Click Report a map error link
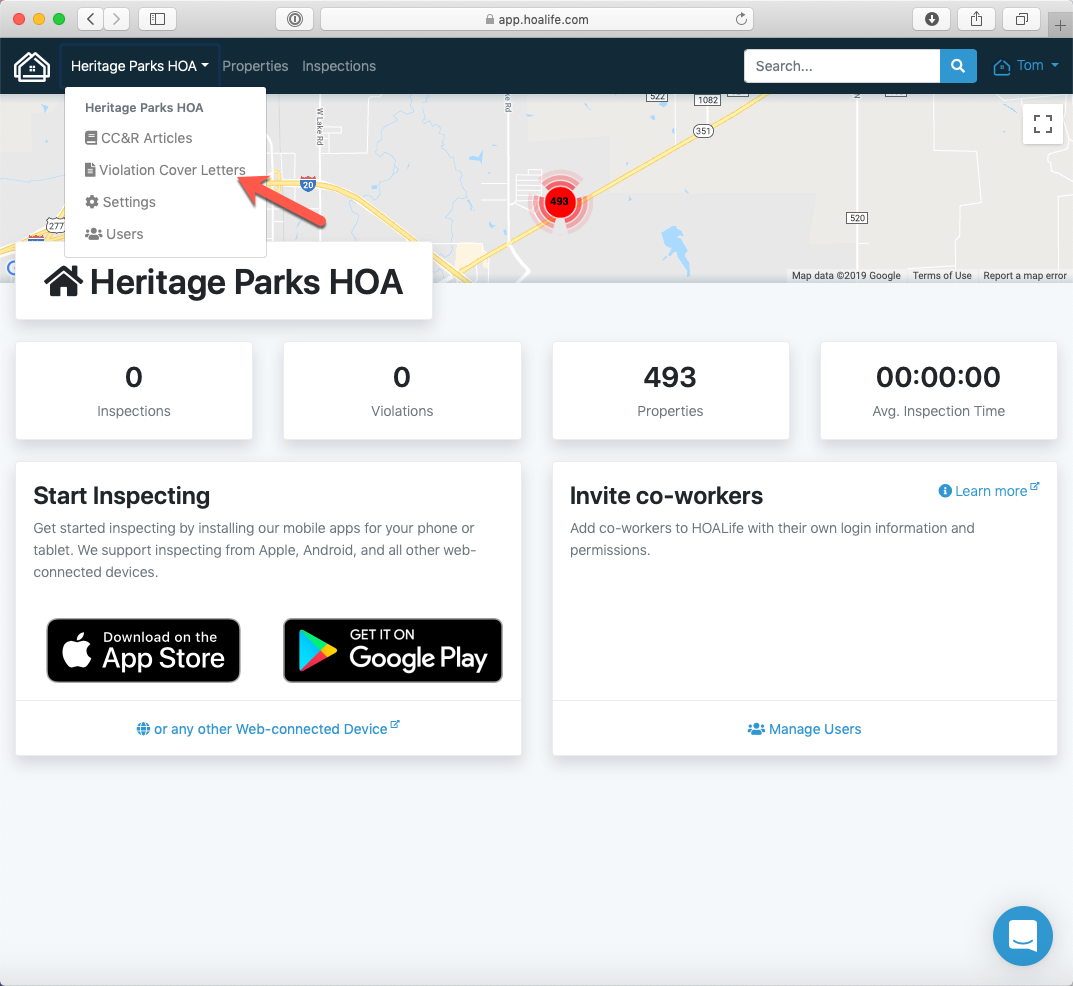This screenshot has width=1073, height=986. click(1024, 276)
